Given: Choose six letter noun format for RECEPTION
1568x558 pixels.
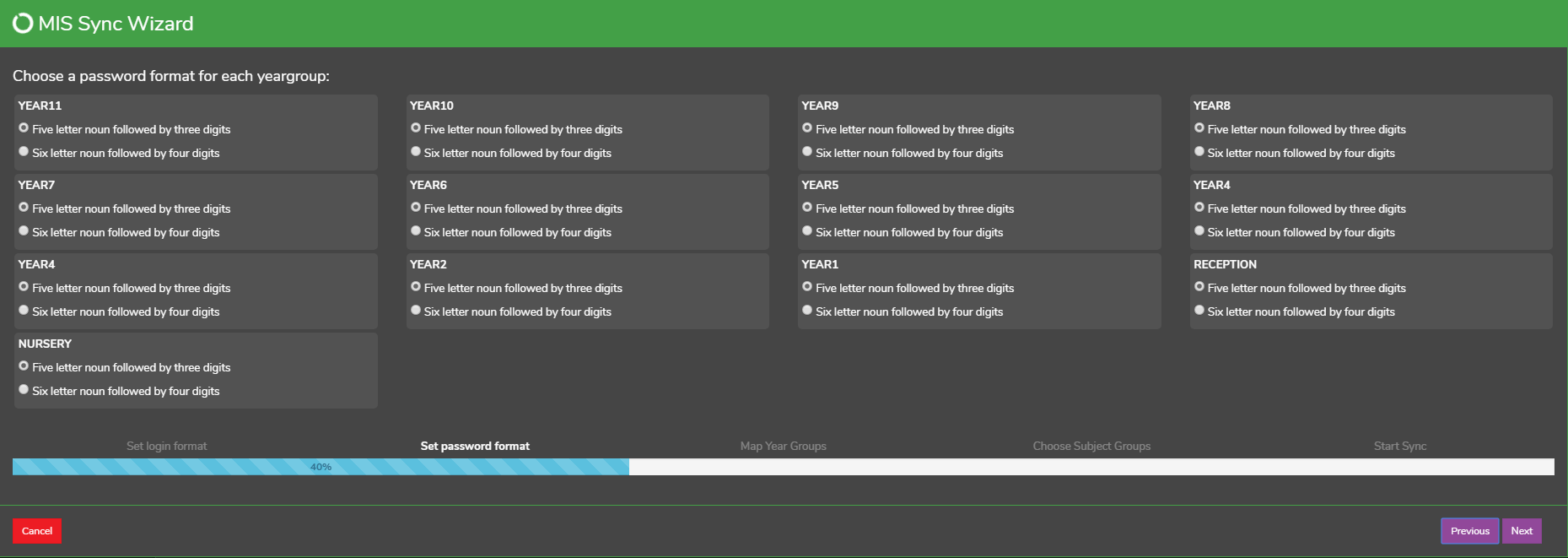Looking at the screenshot, I should [1199, 311].
